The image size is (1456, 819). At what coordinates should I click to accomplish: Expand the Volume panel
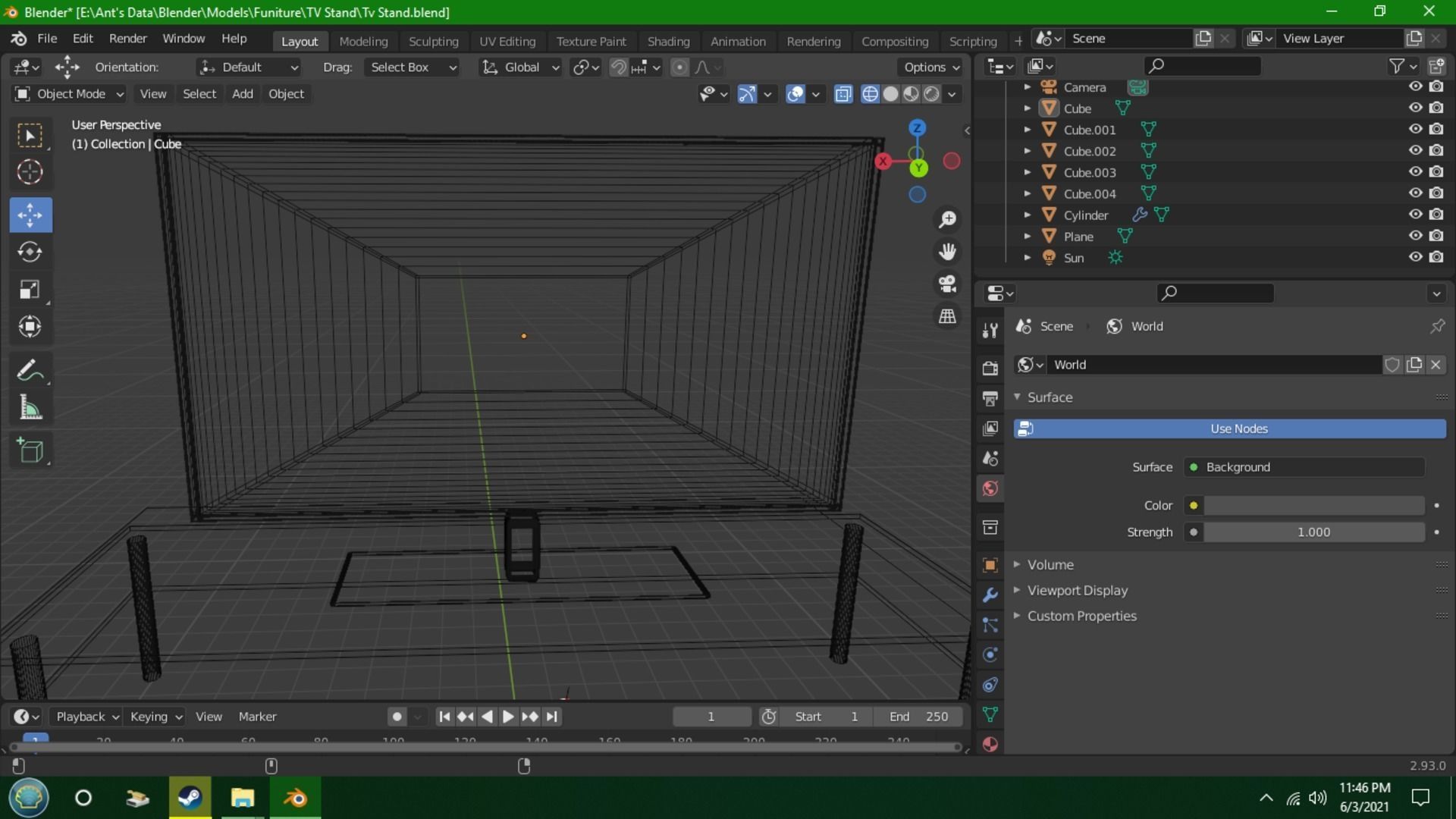click(1050, 565)
